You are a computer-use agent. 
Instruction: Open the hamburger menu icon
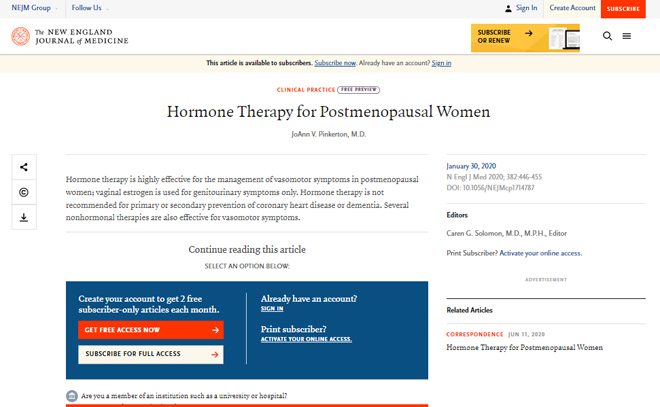[627, 36]
